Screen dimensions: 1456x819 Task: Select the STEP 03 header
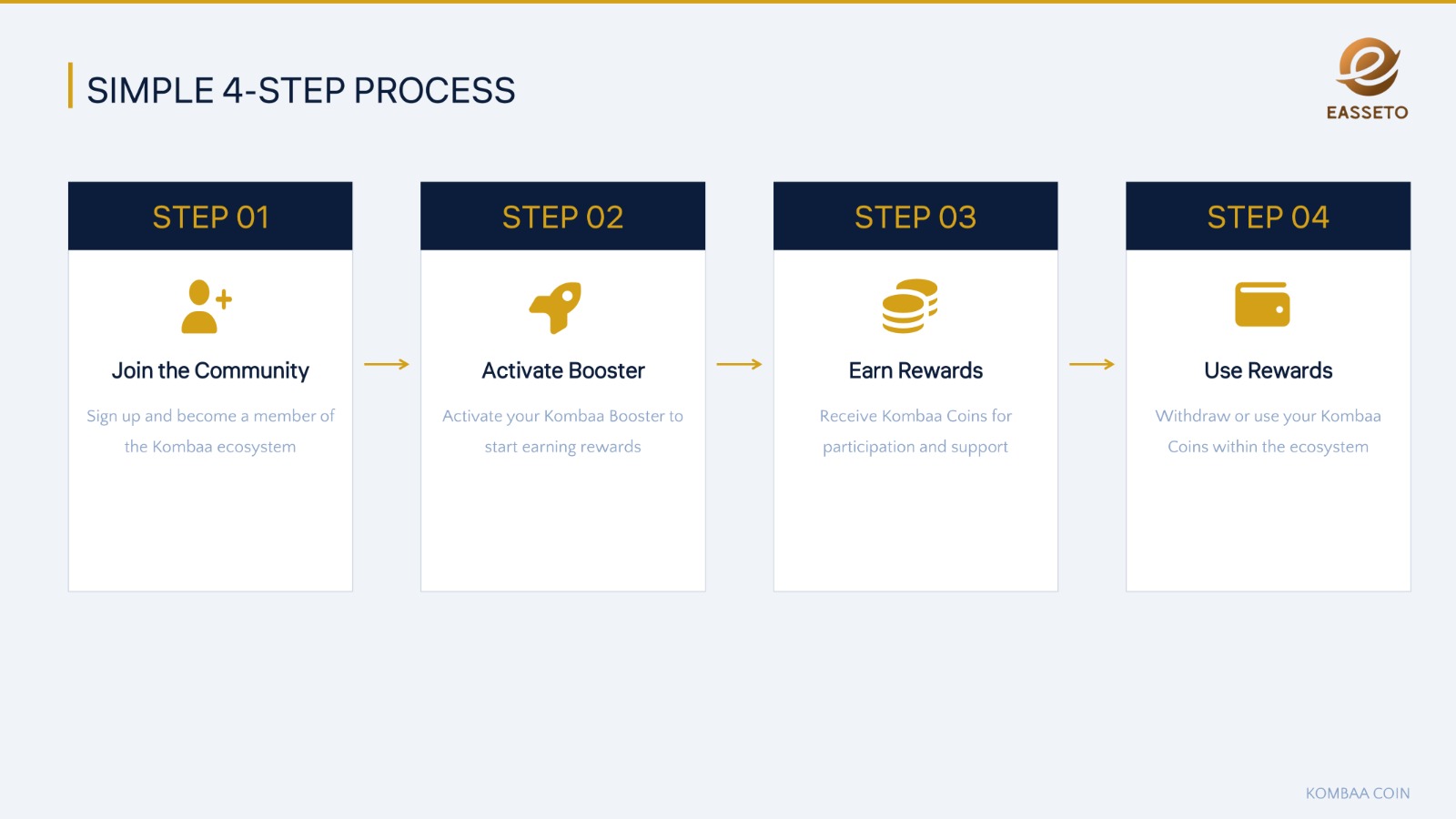click(x=915, y=217)
